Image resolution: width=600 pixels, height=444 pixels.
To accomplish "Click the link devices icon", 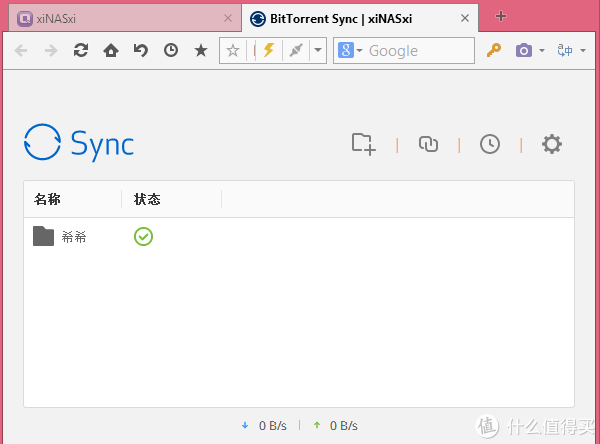I will tap(428, 144).
